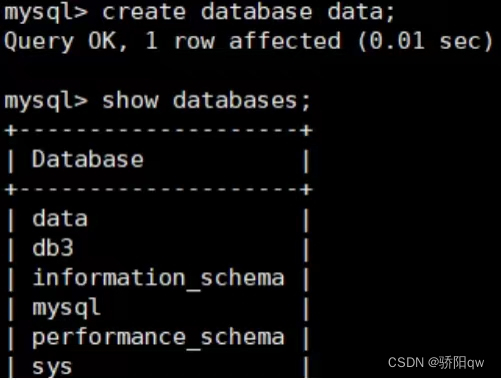Select the 'performance_schema' row
The height and width of the screenshot is (380, 501).
(x=158, y=338)
